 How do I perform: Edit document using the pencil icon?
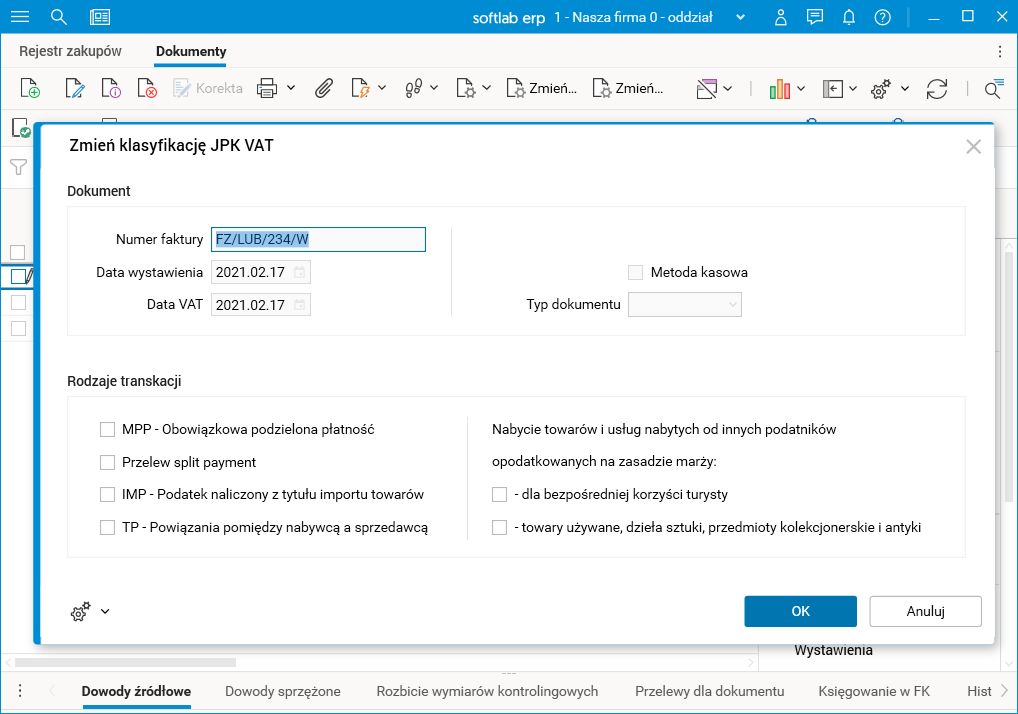(x=75, y=88)
